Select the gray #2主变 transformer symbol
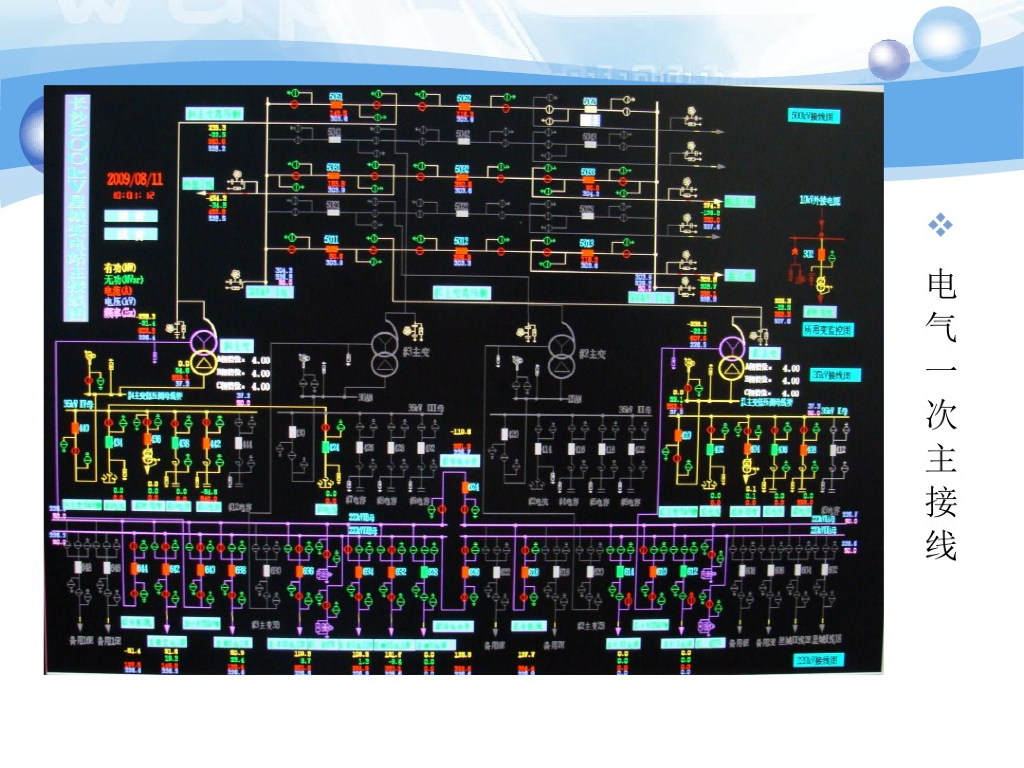Image resolution: width=1024 pixels, height=768 pixels. (562, 357)
